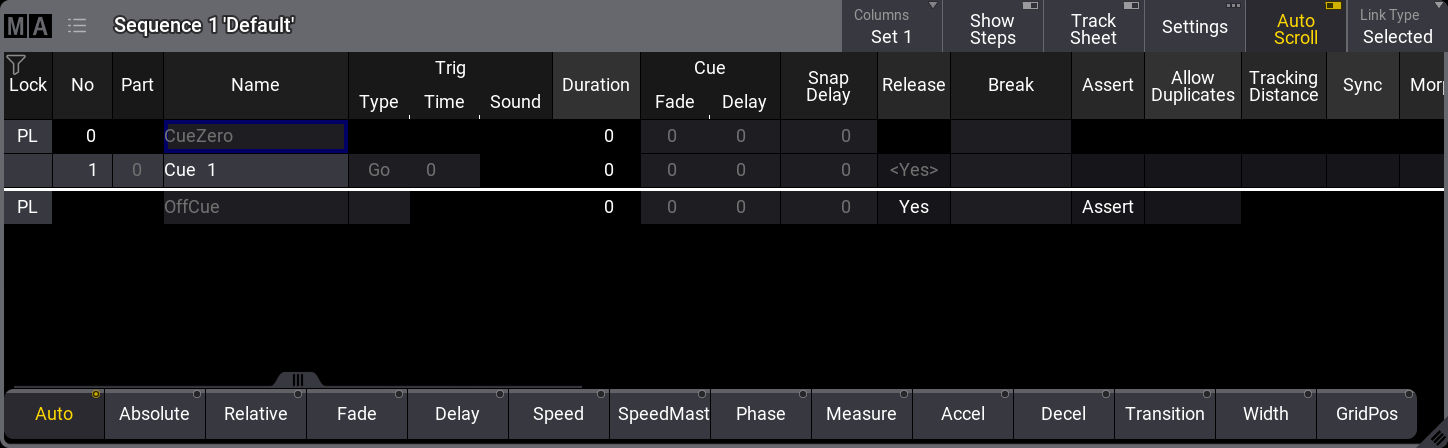The width and height of the screenshot is (1448, 448).
Task: Select the Auto layer tab
Action: click(x=54, y=414)
